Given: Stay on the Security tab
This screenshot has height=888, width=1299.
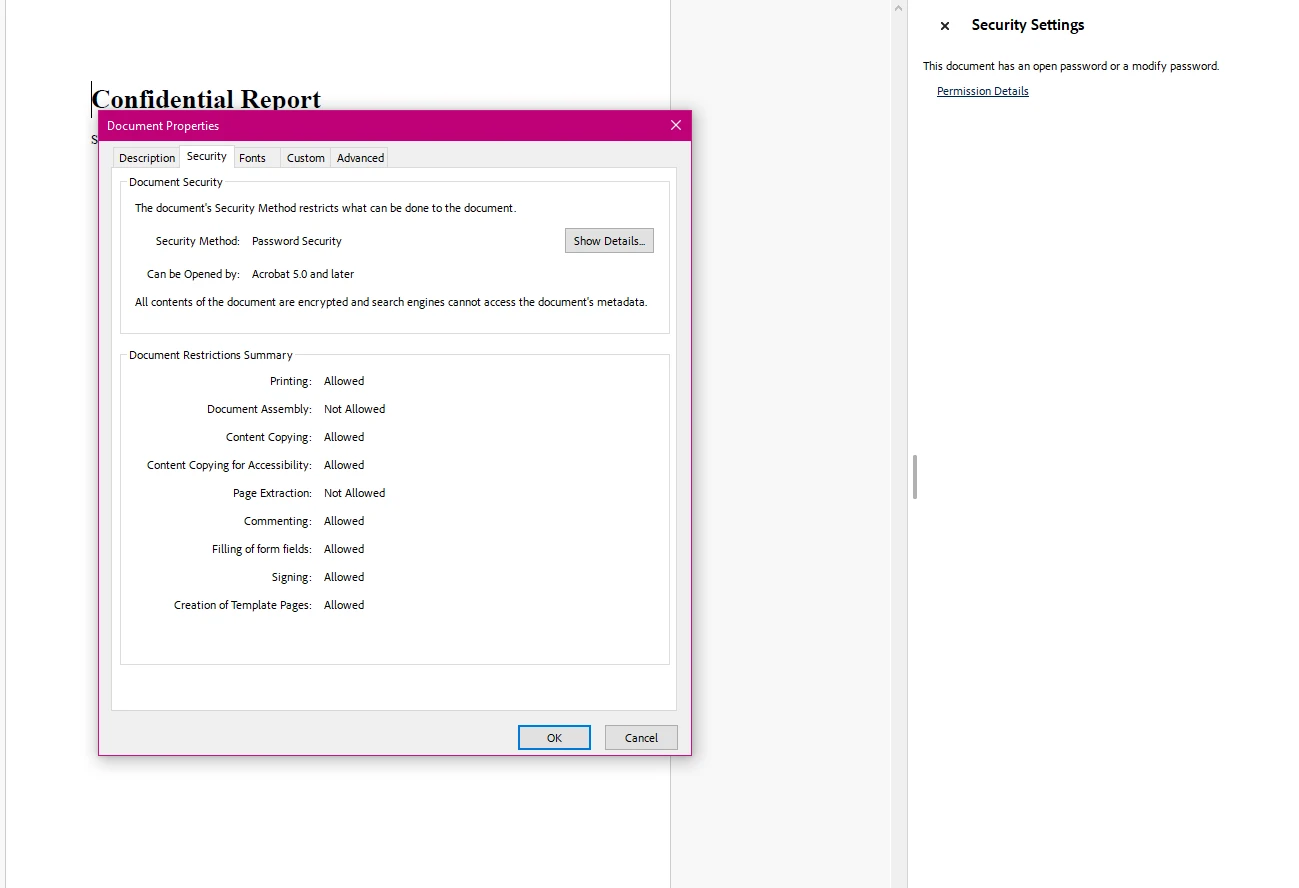Looking at the screenshot, I should pos(206,156).
